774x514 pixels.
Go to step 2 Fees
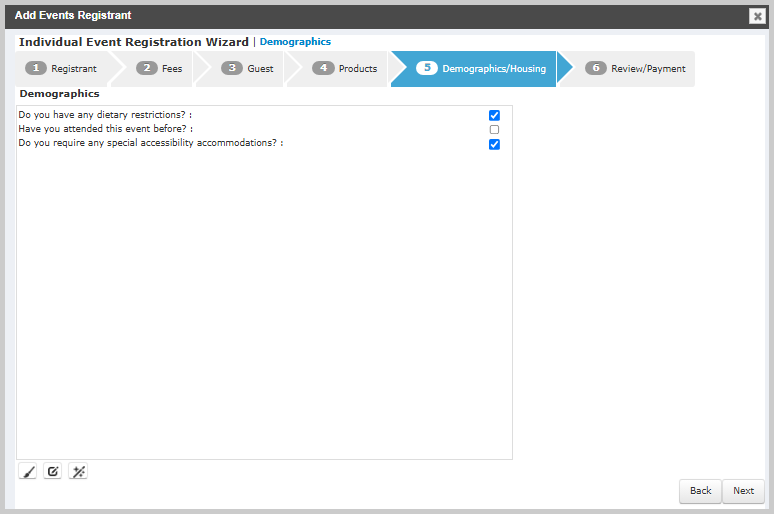click(x=159, y=69)
